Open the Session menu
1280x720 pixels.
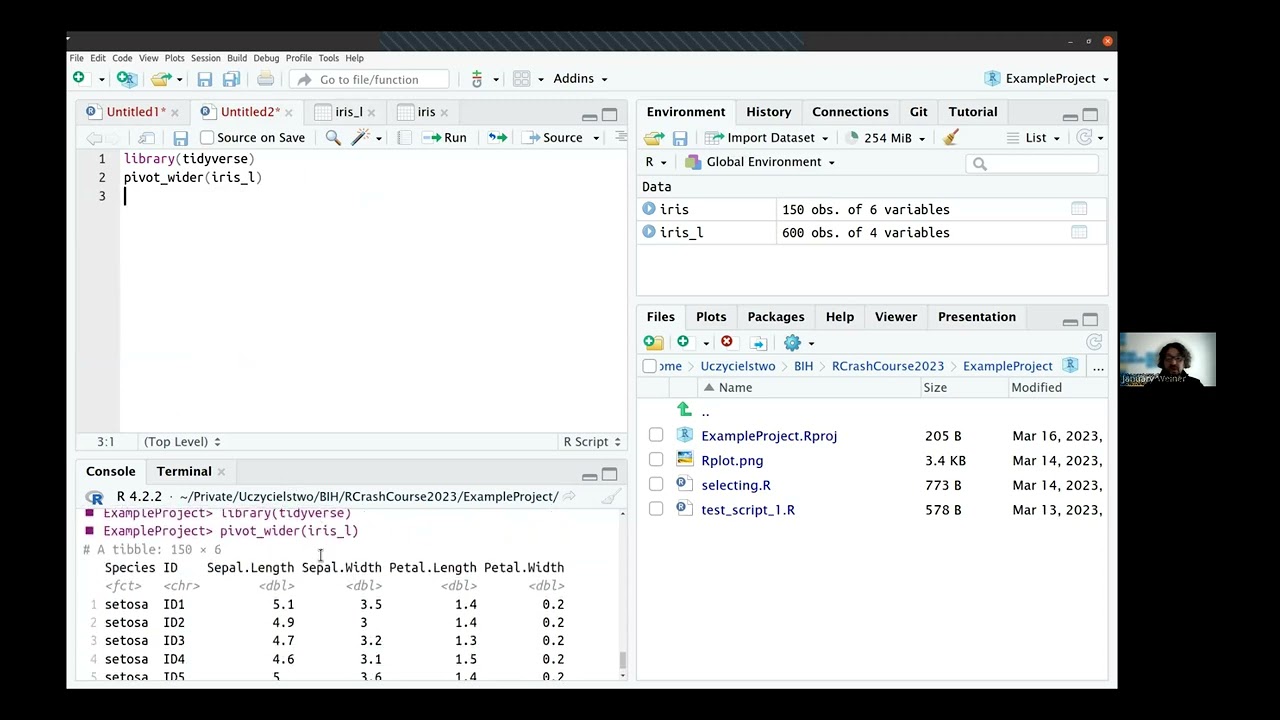[x=205, y=58]
